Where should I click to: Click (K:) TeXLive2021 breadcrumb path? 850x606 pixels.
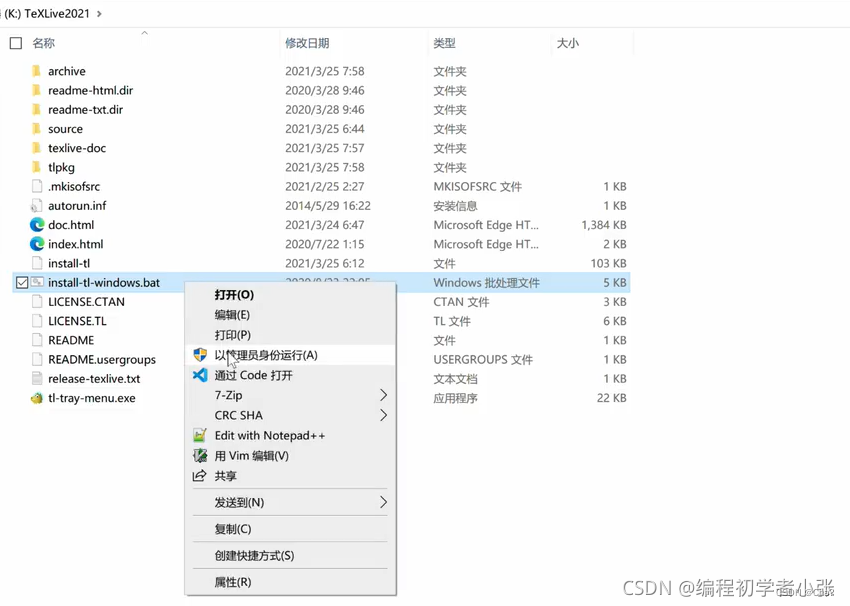tap(47, 14)
